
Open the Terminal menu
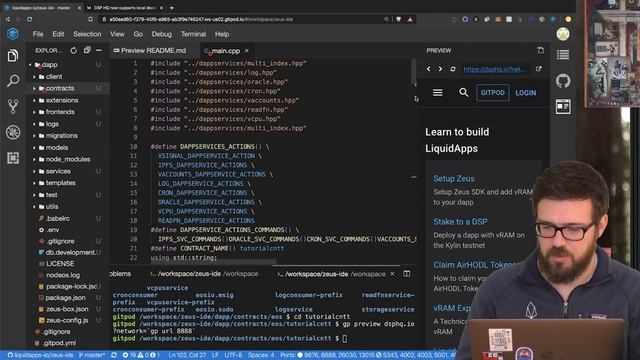[x=193, y=34]
